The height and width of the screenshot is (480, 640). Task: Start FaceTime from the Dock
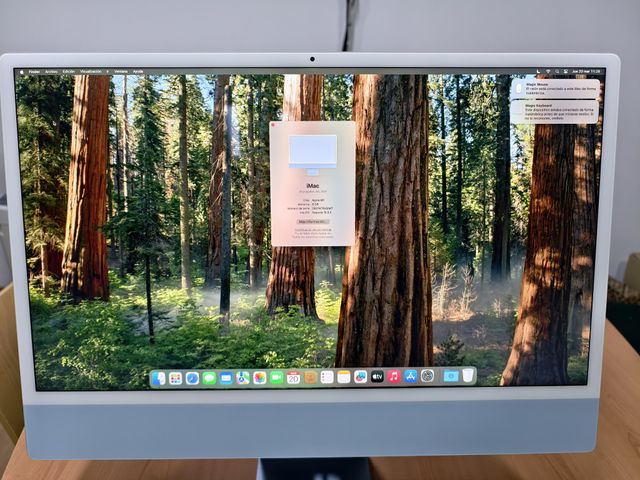(x=276, y=378)
